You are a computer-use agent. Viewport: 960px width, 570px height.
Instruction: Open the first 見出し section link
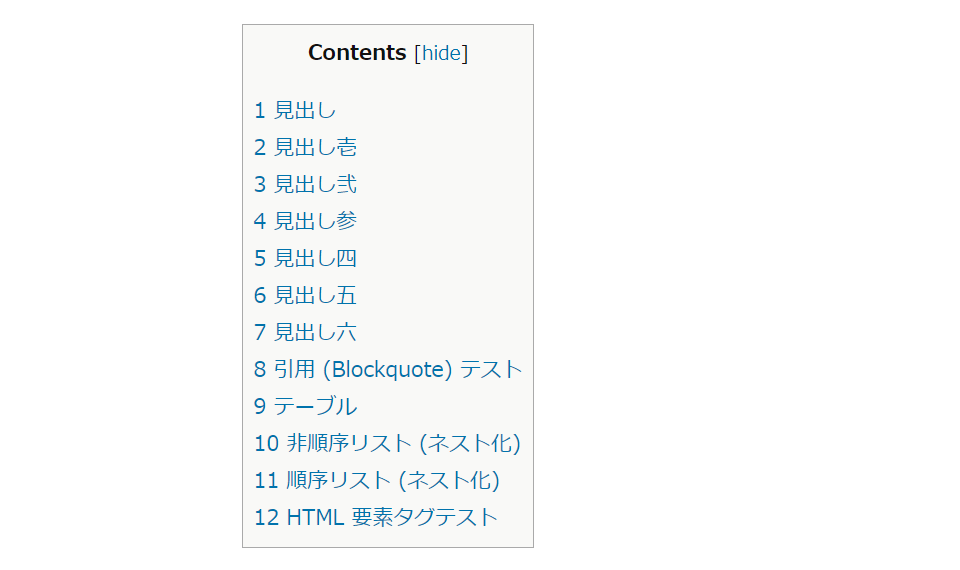coord(305,111)
